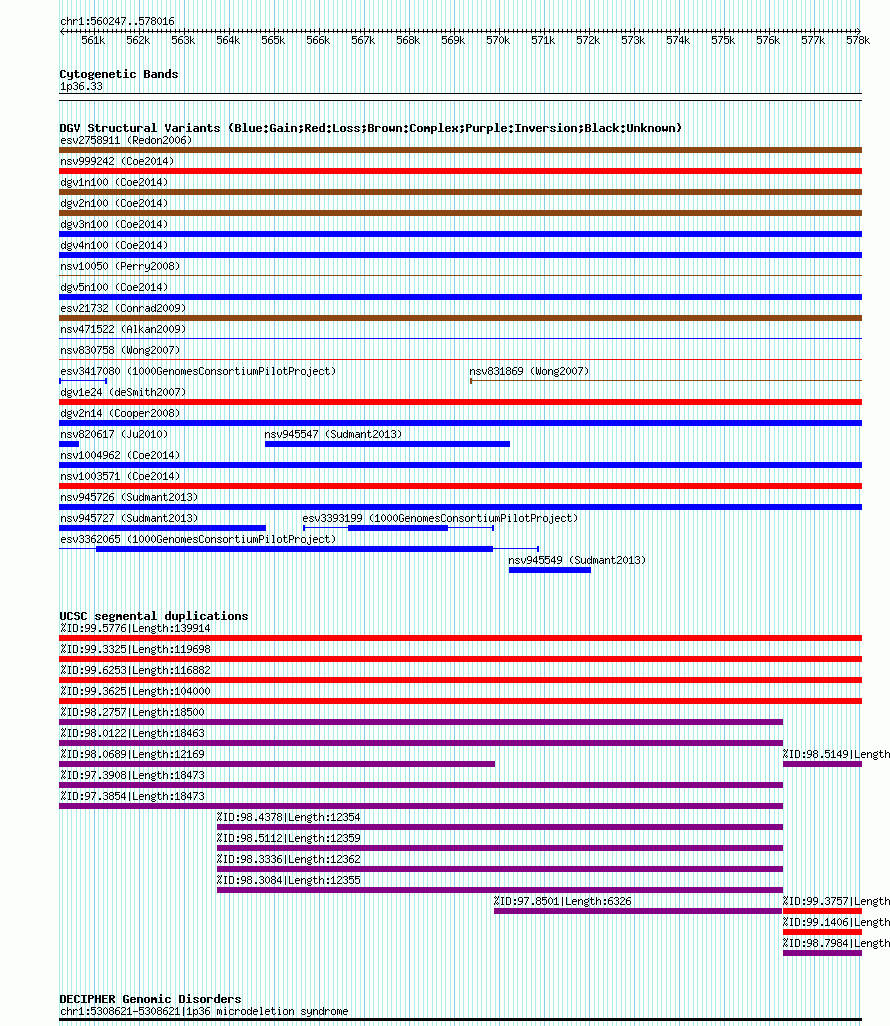The width and height of the screenshot is (890, 1026).
Task: Select nsv1004962 (Coe2014) label
Action: (120, 454)
